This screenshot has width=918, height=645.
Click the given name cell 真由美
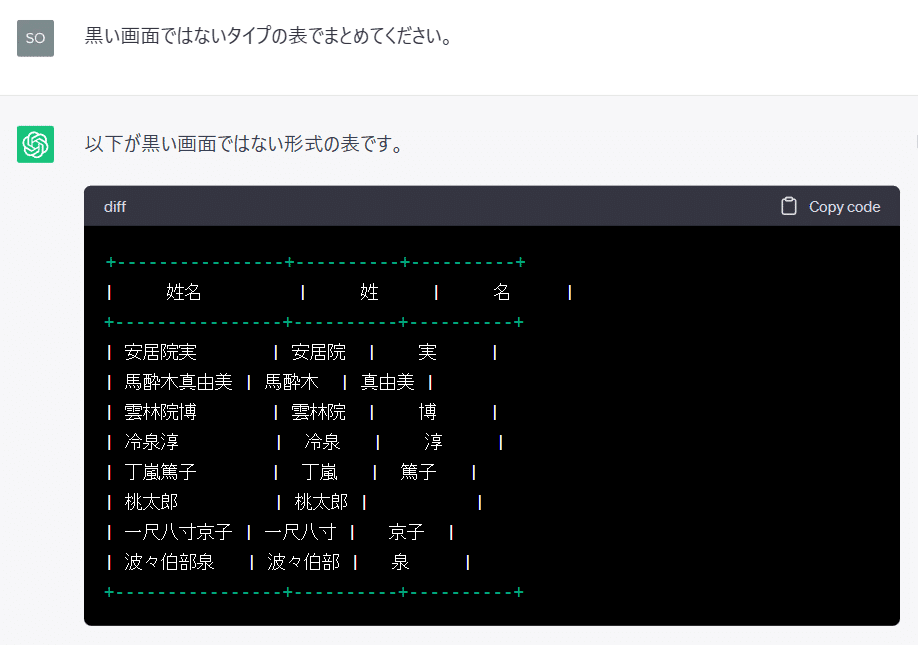pos(388,382)
